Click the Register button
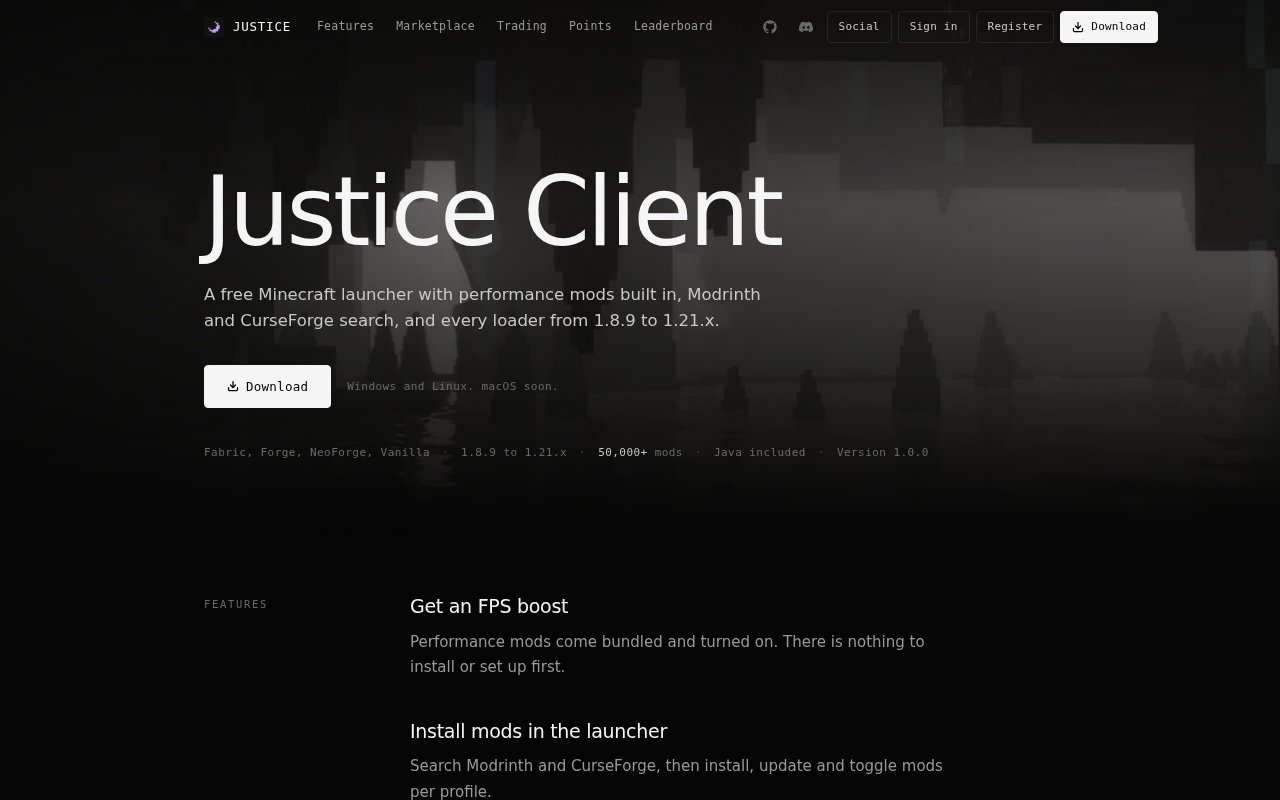This screenshot has height=800, width=1280. click(1014, 27)
